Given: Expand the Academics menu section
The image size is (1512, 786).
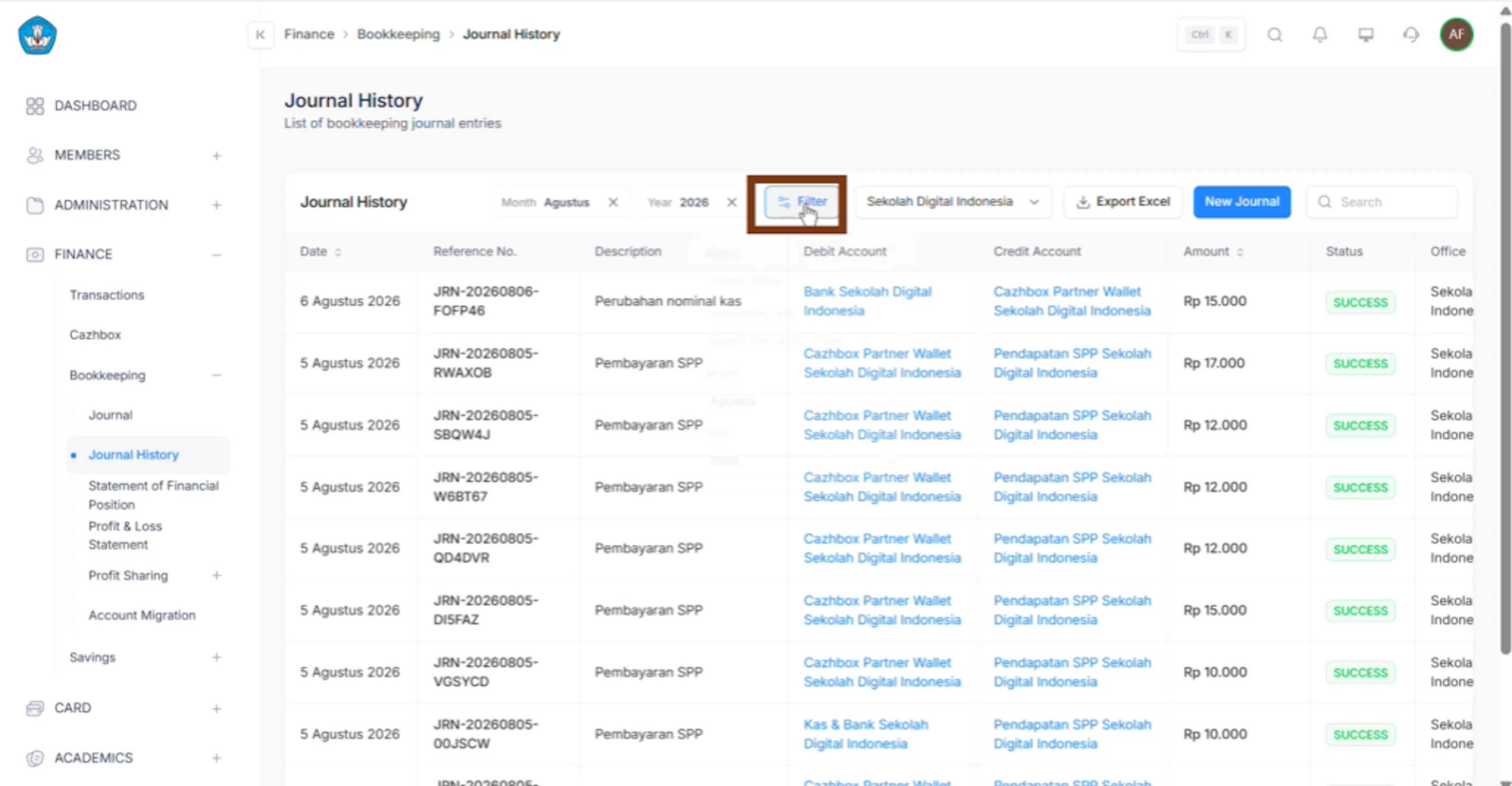Looking at the screenshot, I should coord(217,758).
